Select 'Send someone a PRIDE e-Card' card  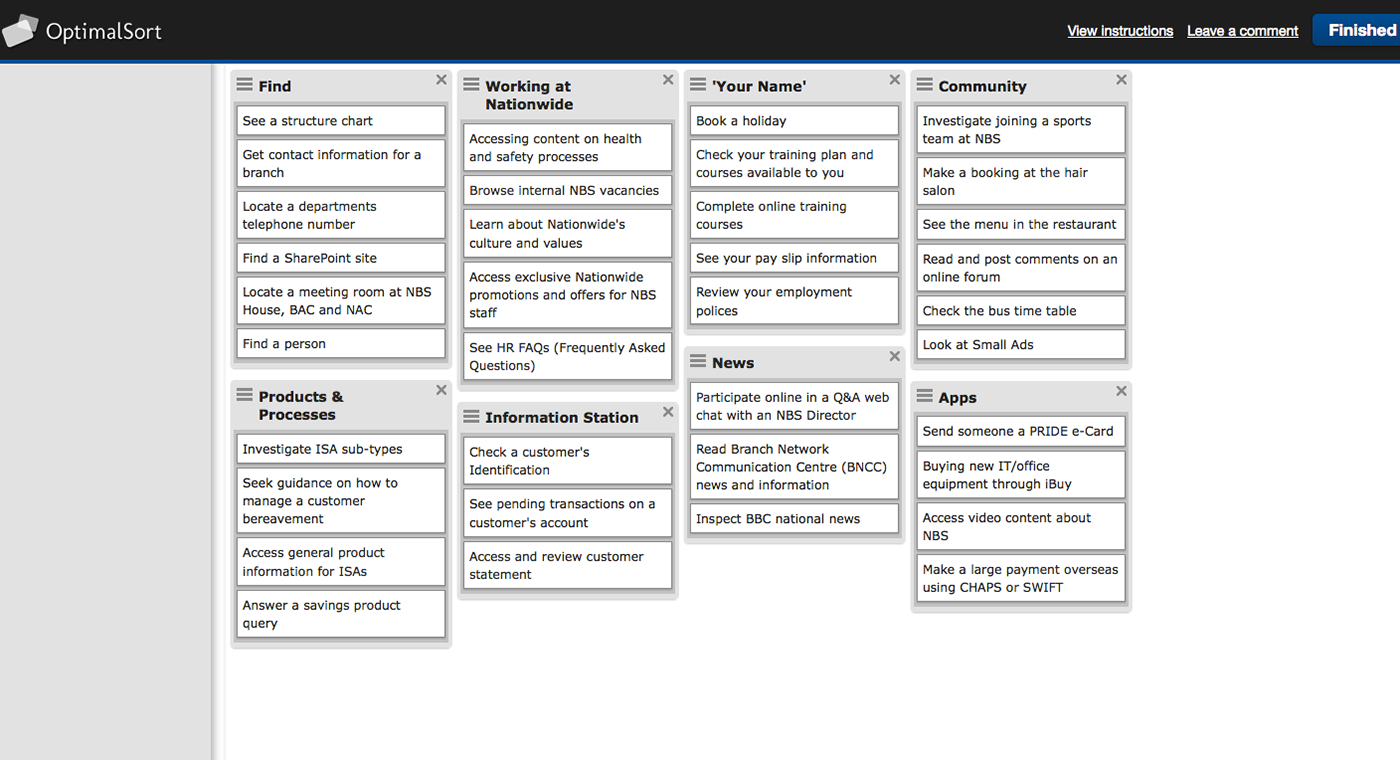pyautogui.click(x=1021, y=432)
